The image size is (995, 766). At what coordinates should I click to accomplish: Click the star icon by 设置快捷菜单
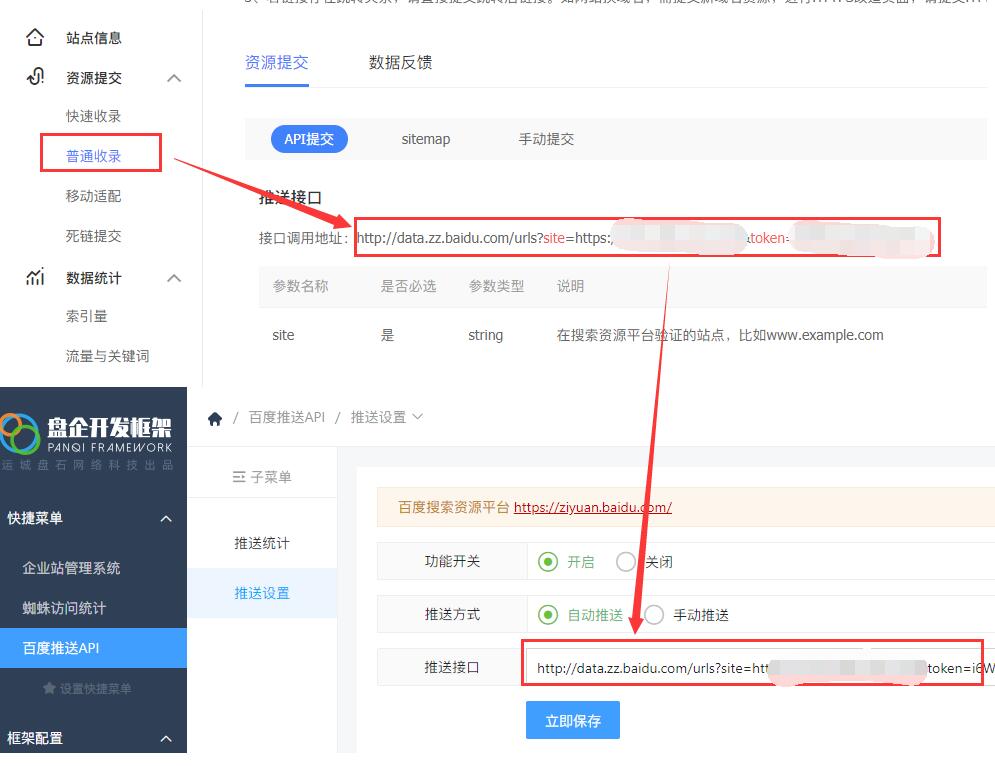tap(49, 688)
